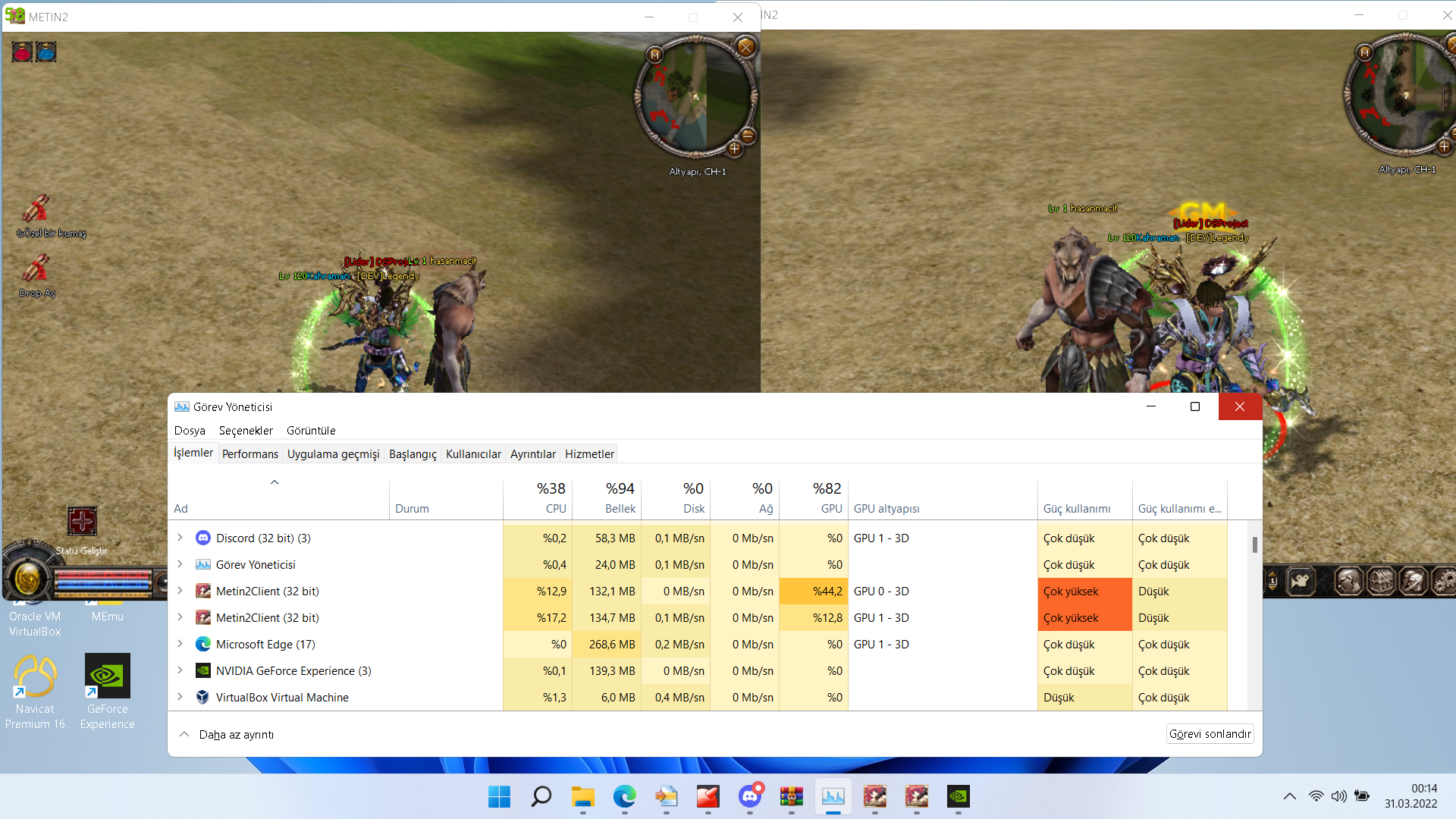Select the İşlemler tab
Viewport: 1456px width, 819px height.
[193, 453]
